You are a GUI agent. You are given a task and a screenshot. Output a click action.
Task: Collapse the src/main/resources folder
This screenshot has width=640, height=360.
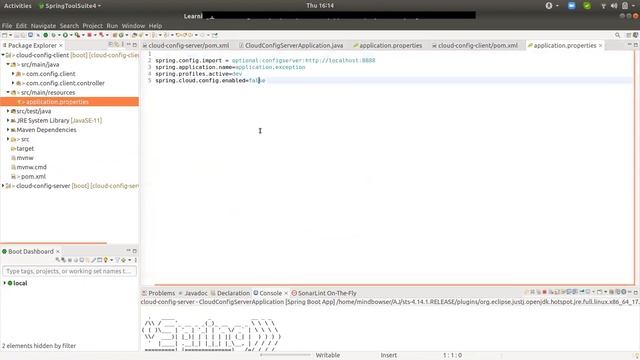click(8, 92)
